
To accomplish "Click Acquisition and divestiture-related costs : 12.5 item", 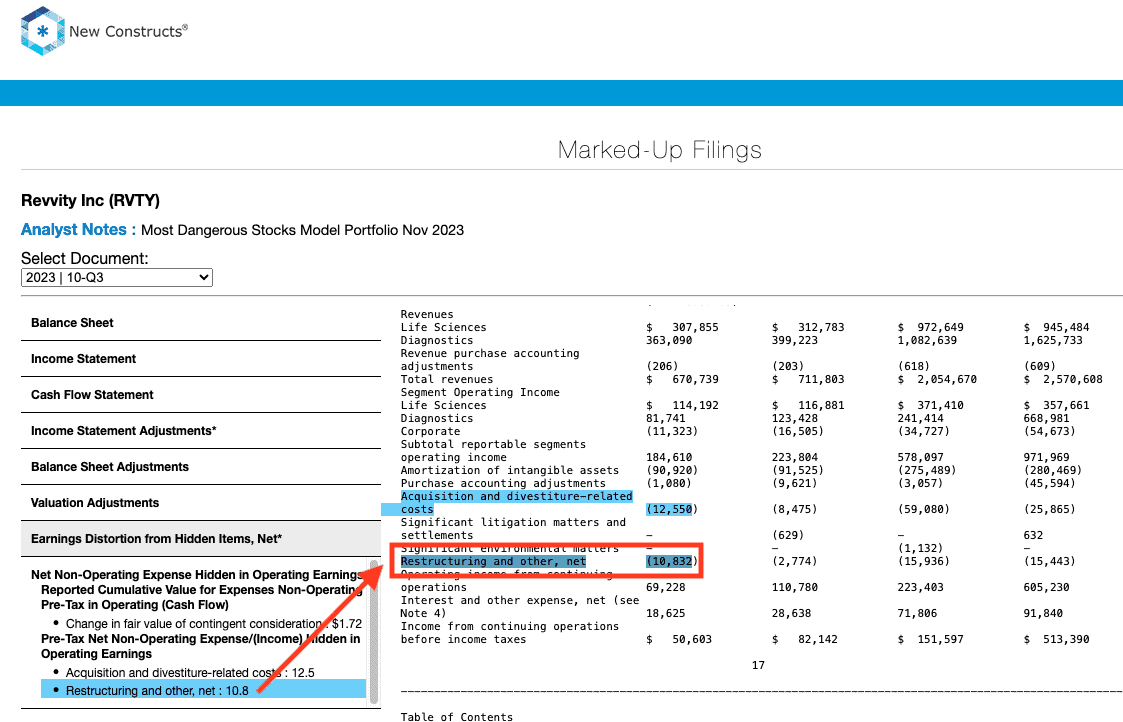I will coord(190,673).
